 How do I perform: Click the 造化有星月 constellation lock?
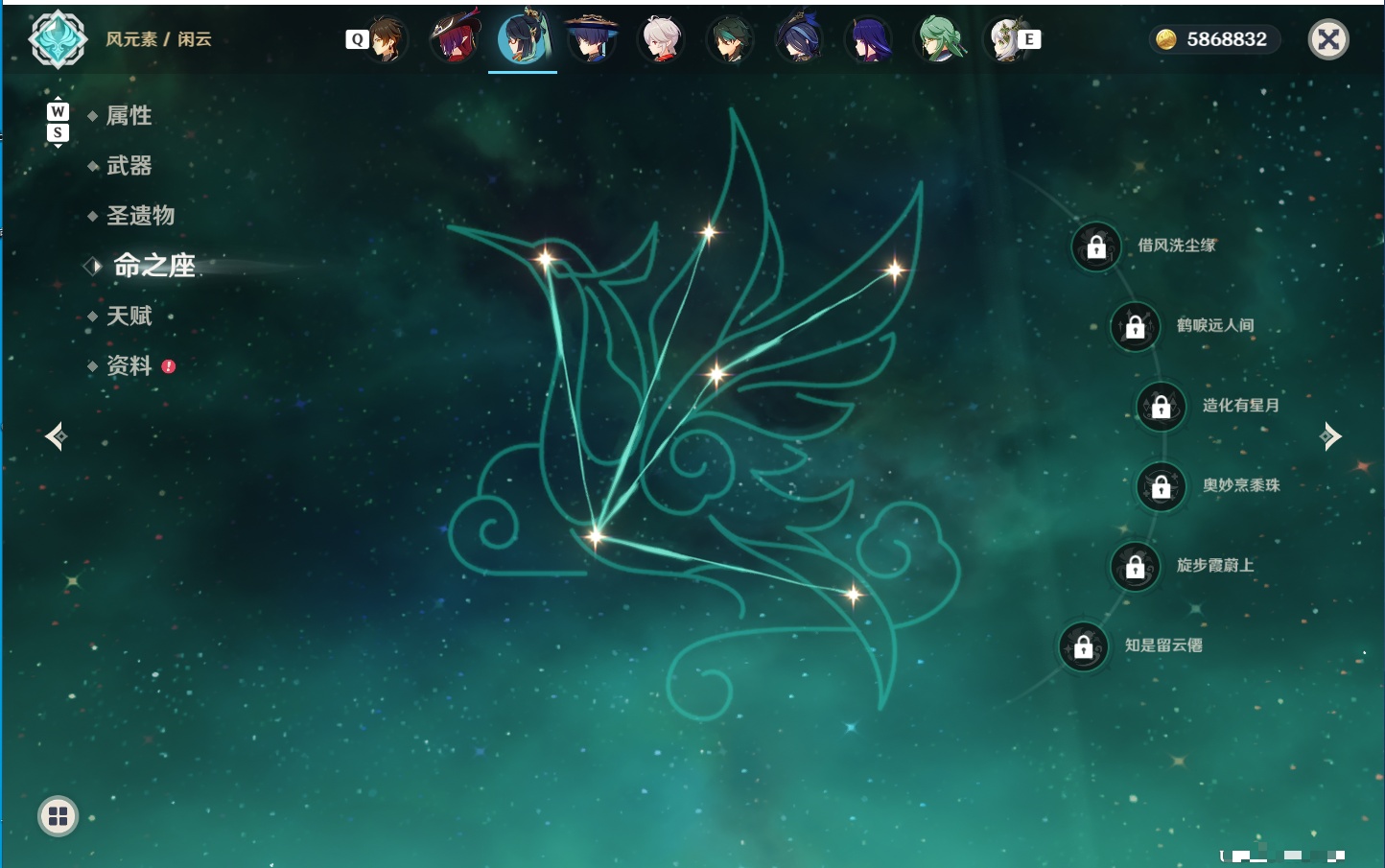pos(1162,406)
